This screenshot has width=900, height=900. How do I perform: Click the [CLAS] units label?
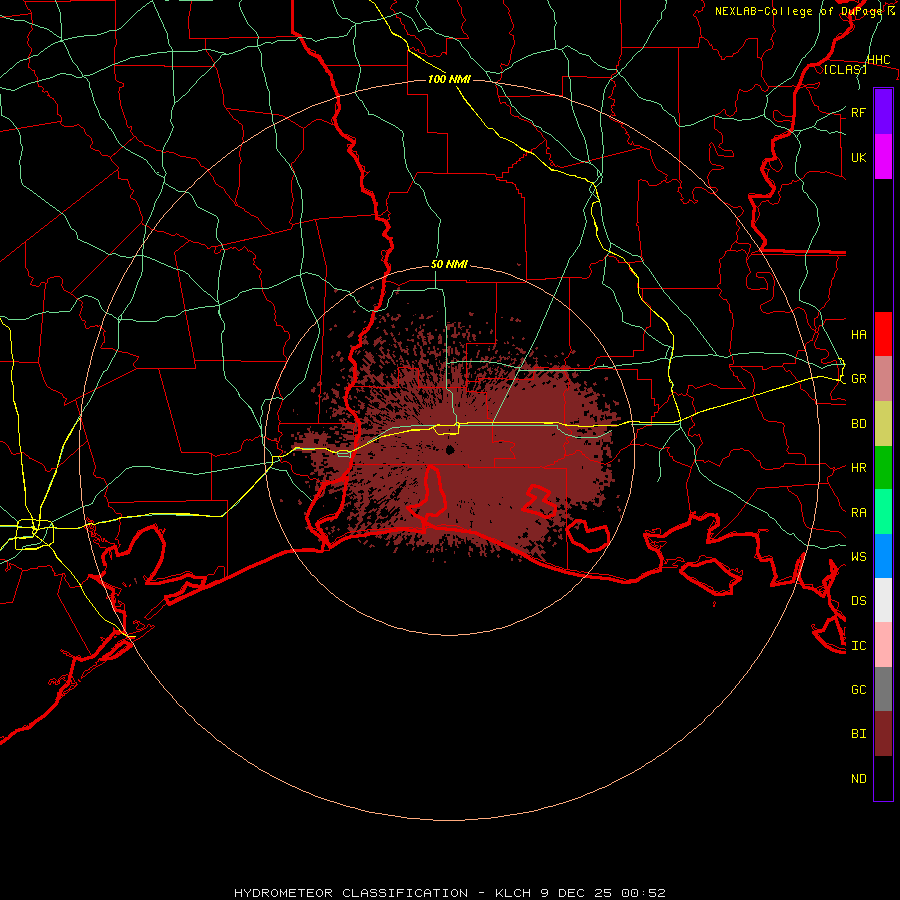845,69
